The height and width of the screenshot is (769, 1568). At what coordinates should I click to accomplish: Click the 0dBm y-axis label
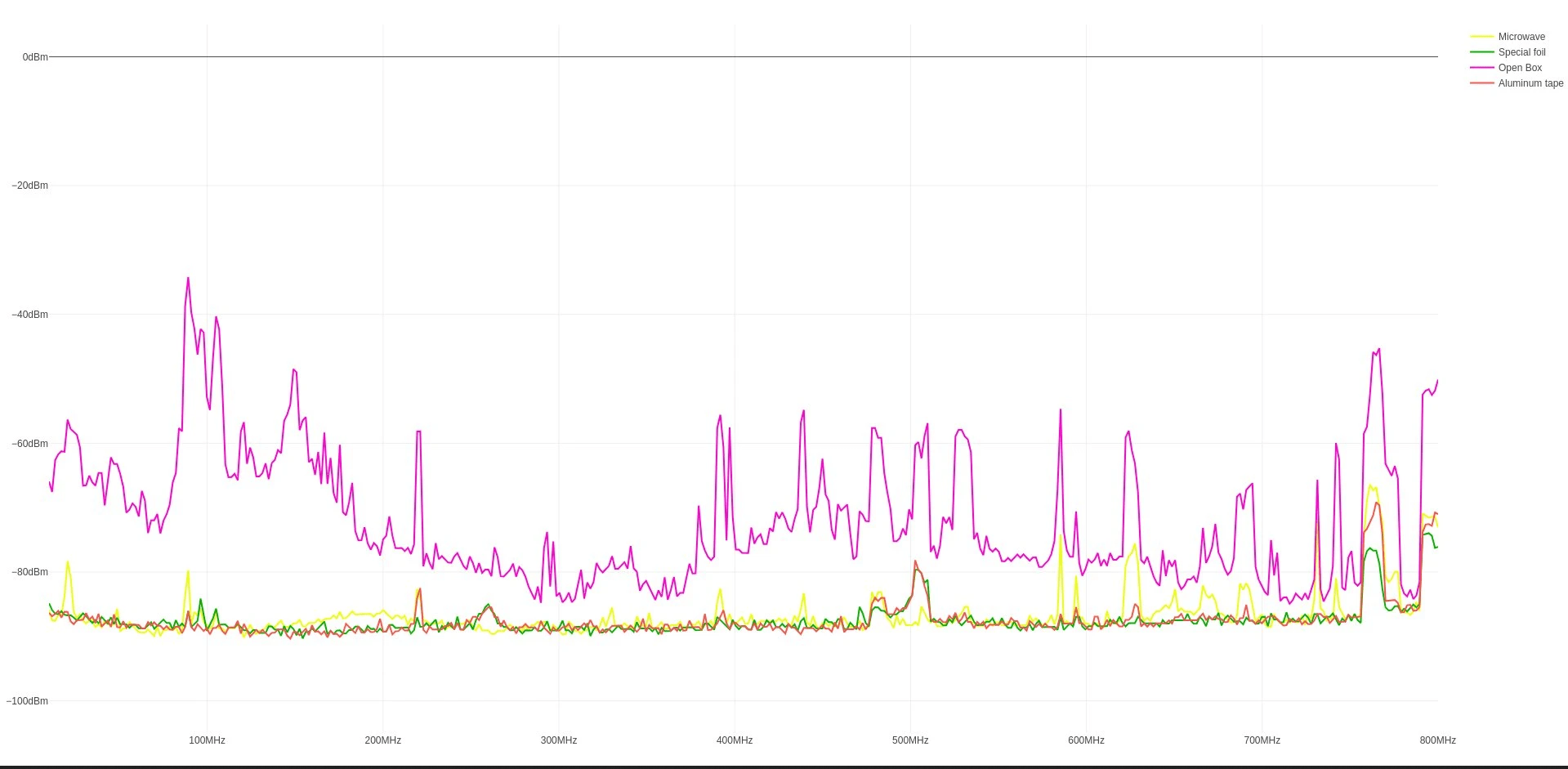click(35, 57)
